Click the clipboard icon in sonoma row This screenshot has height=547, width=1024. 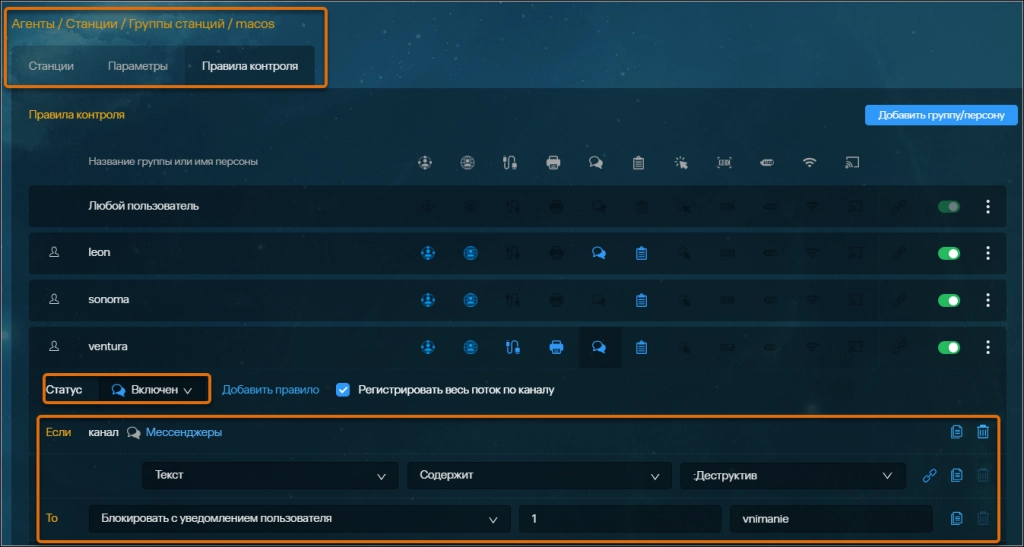click(x=640, y=300)
